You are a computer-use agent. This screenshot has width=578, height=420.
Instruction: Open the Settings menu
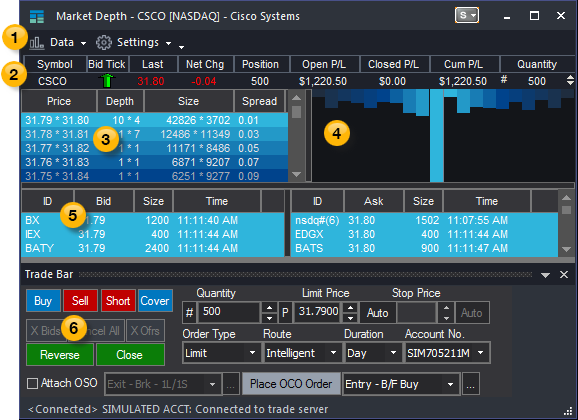[144, 43]
